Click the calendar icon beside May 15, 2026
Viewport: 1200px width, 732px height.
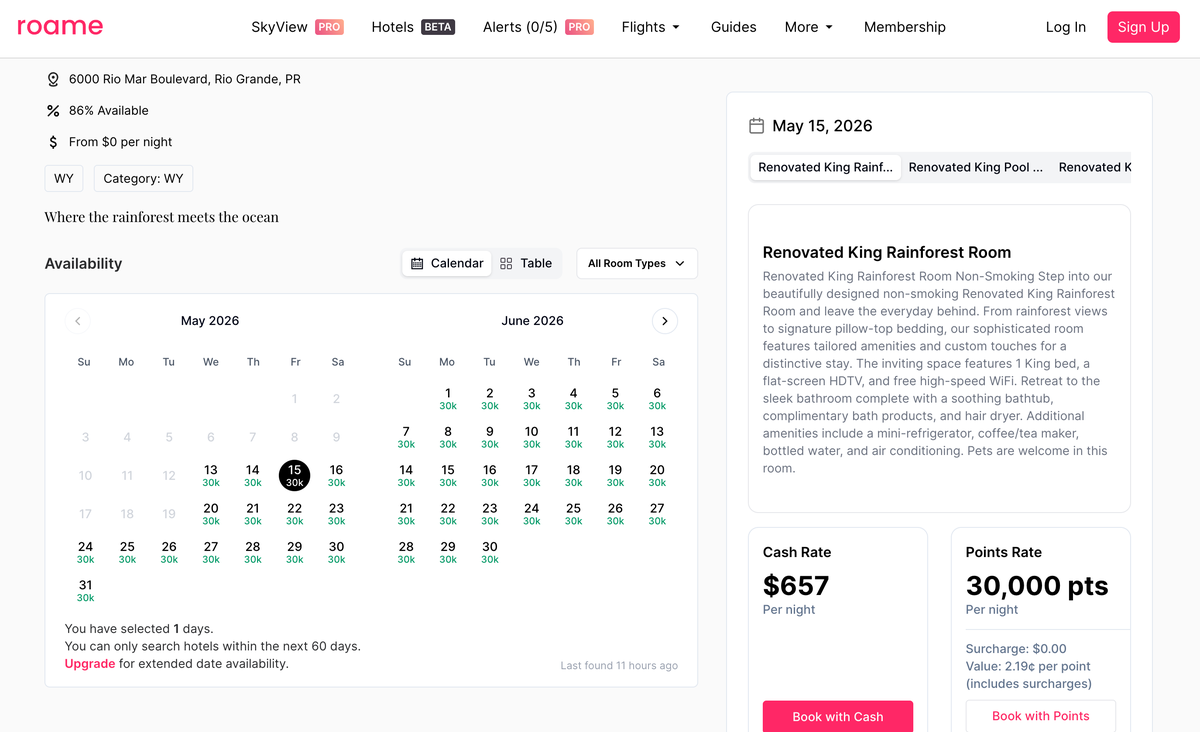click(x=757, y=126)
